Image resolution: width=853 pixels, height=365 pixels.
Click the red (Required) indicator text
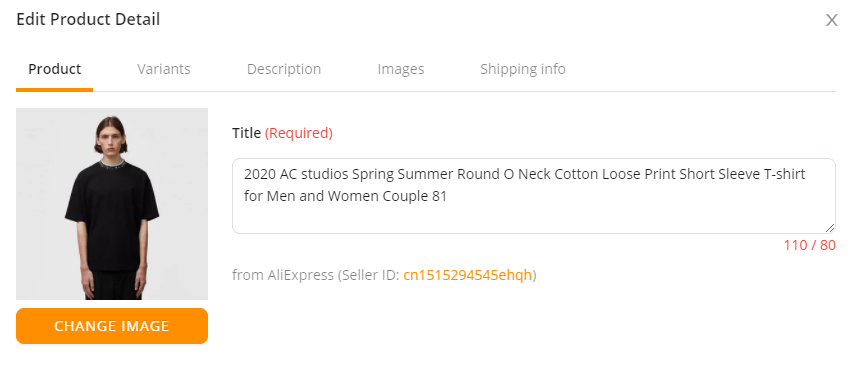pos(299,133)
